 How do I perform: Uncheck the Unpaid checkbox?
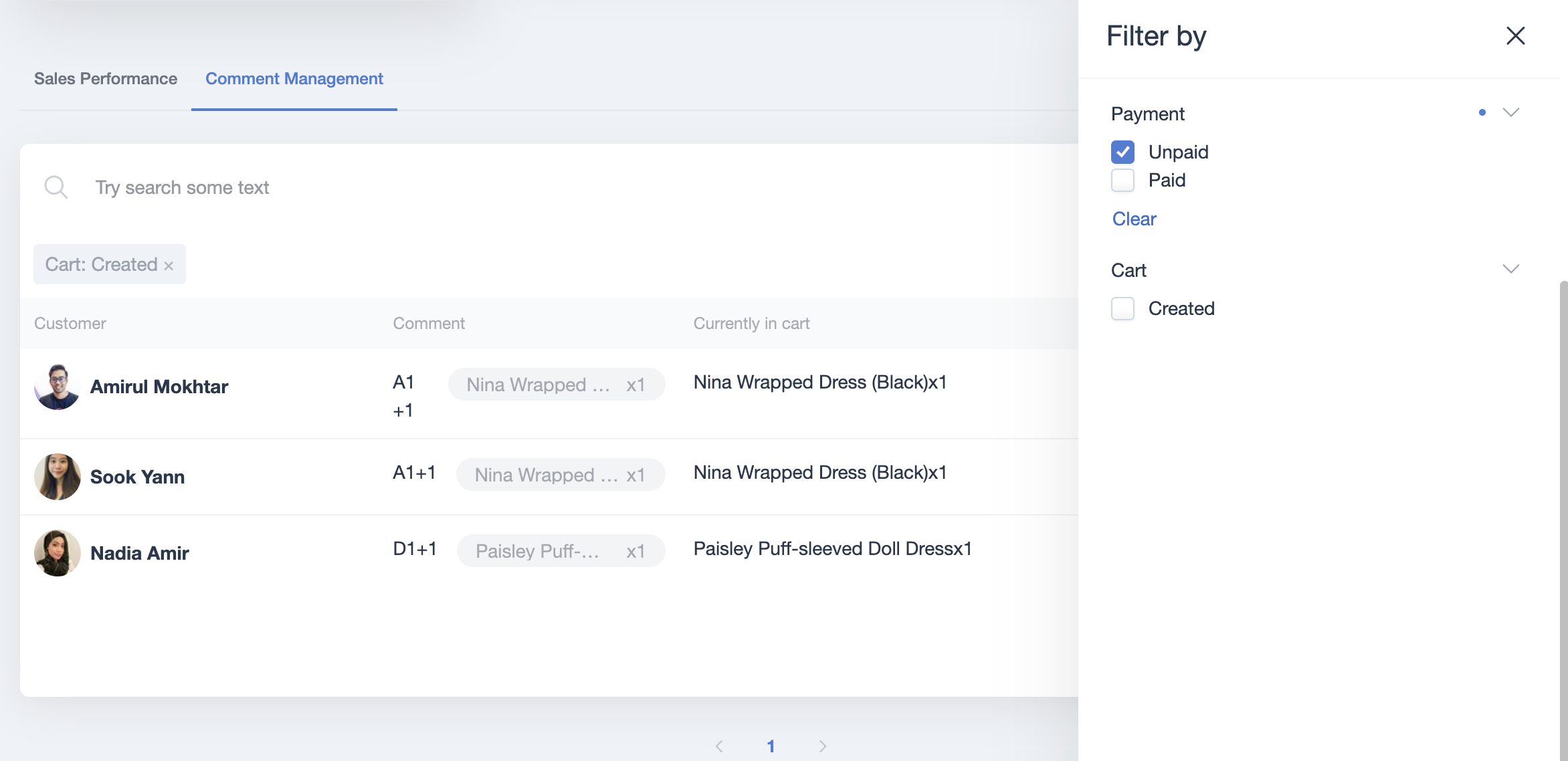pos(1122,152)
